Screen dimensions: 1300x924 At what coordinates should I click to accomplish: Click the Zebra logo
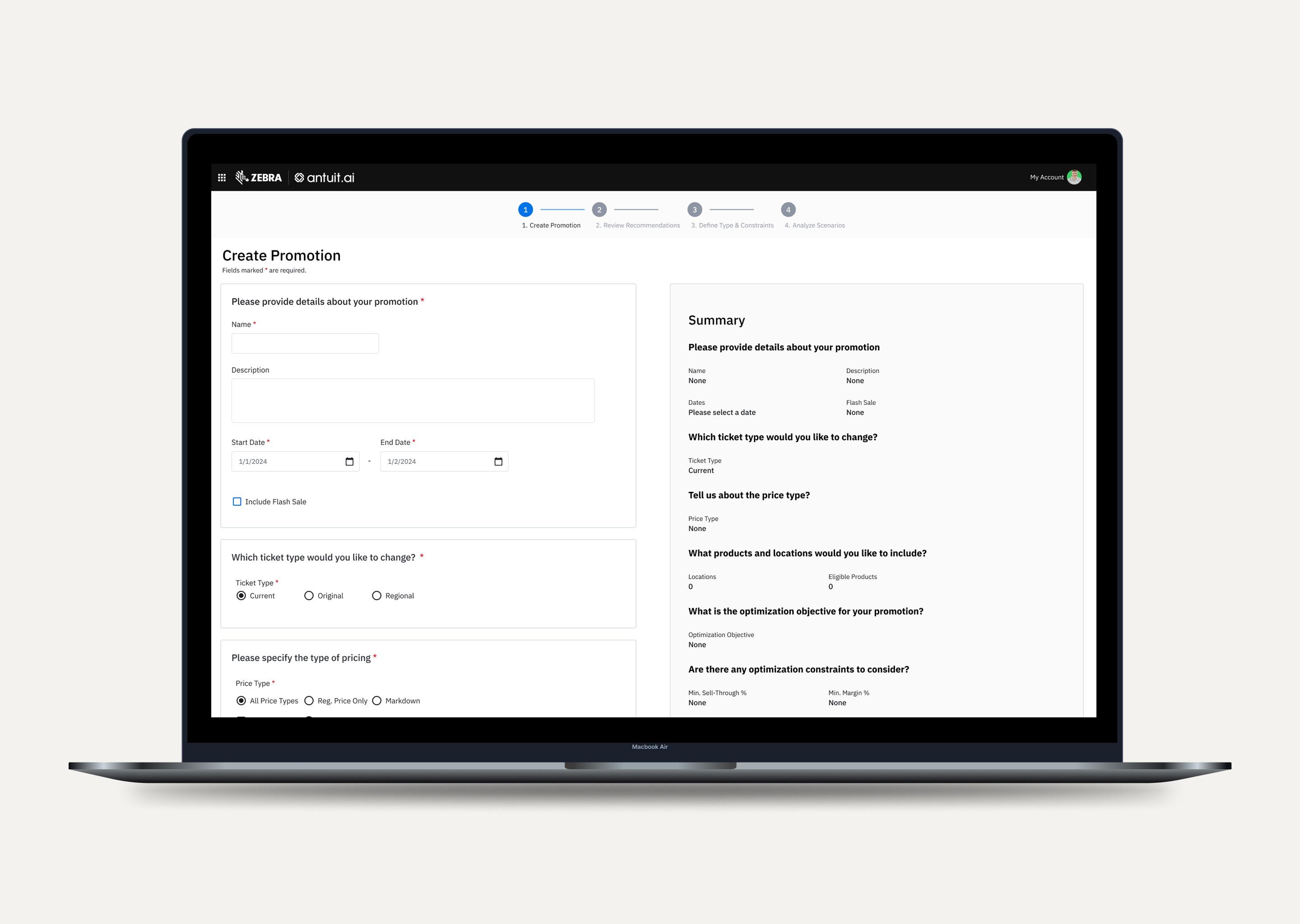click(258, 177)
